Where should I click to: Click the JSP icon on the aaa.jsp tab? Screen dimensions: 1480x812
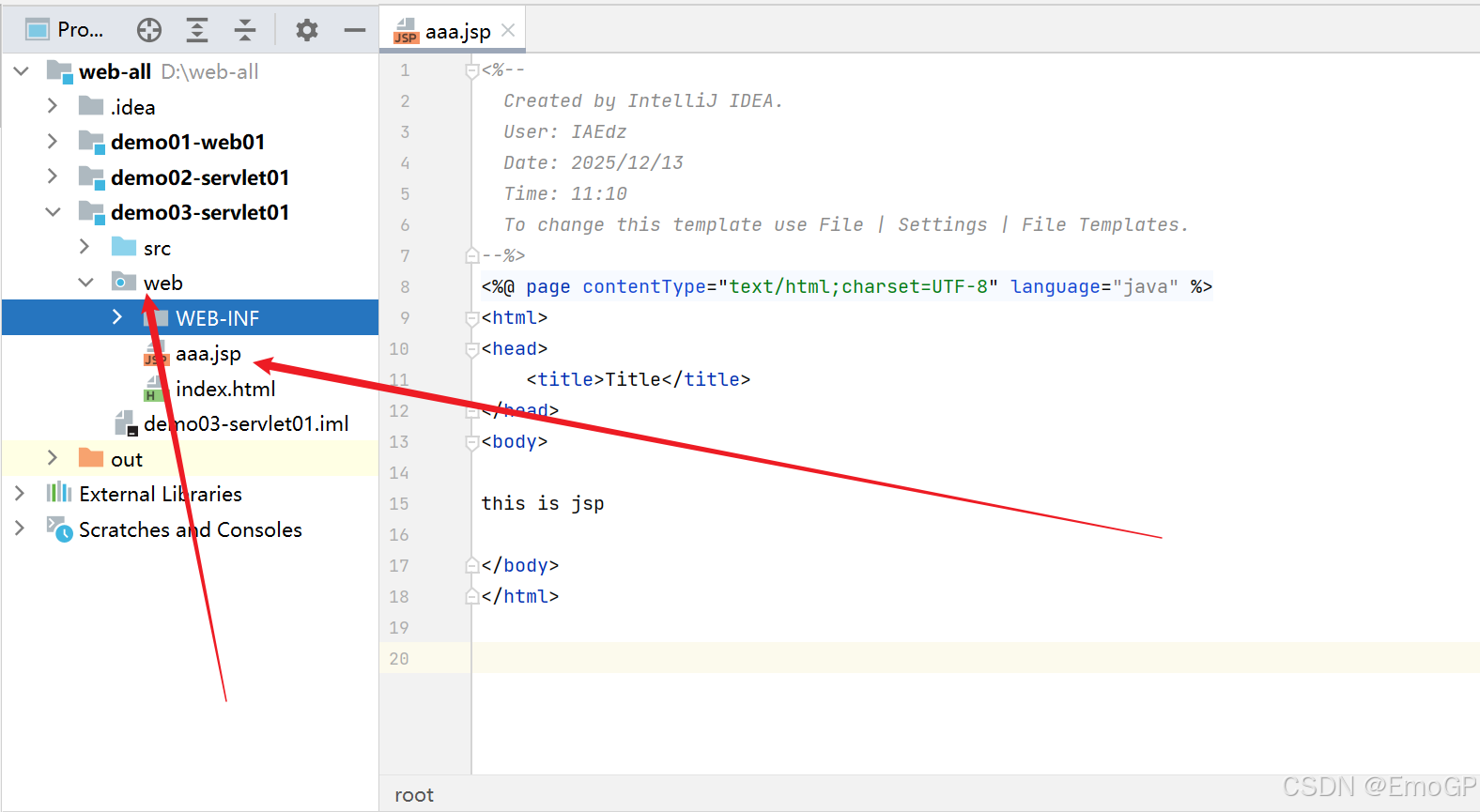point(406,32)
